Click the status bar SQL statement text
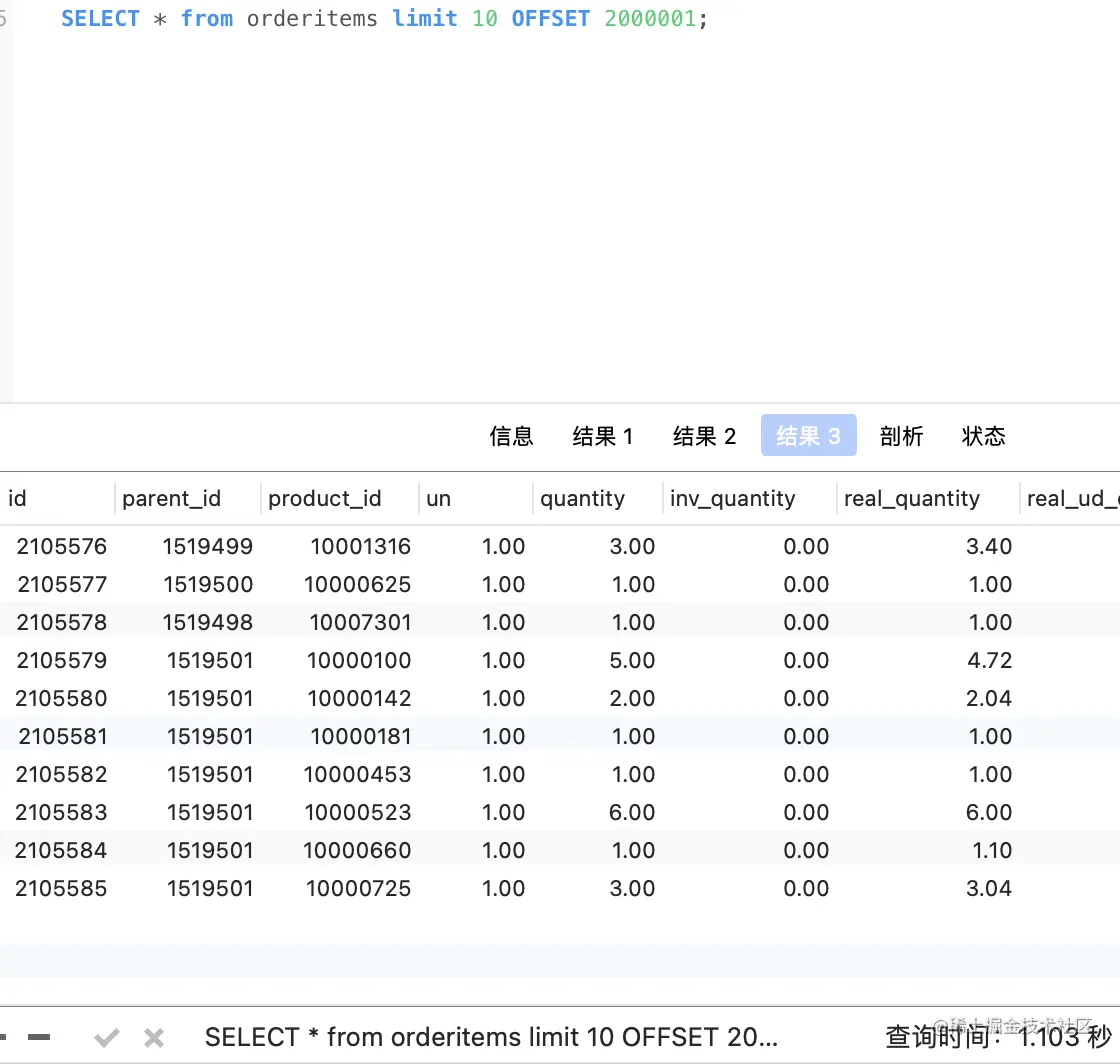This screenshot has width=1120, height=1064. tap(491, 1037)
